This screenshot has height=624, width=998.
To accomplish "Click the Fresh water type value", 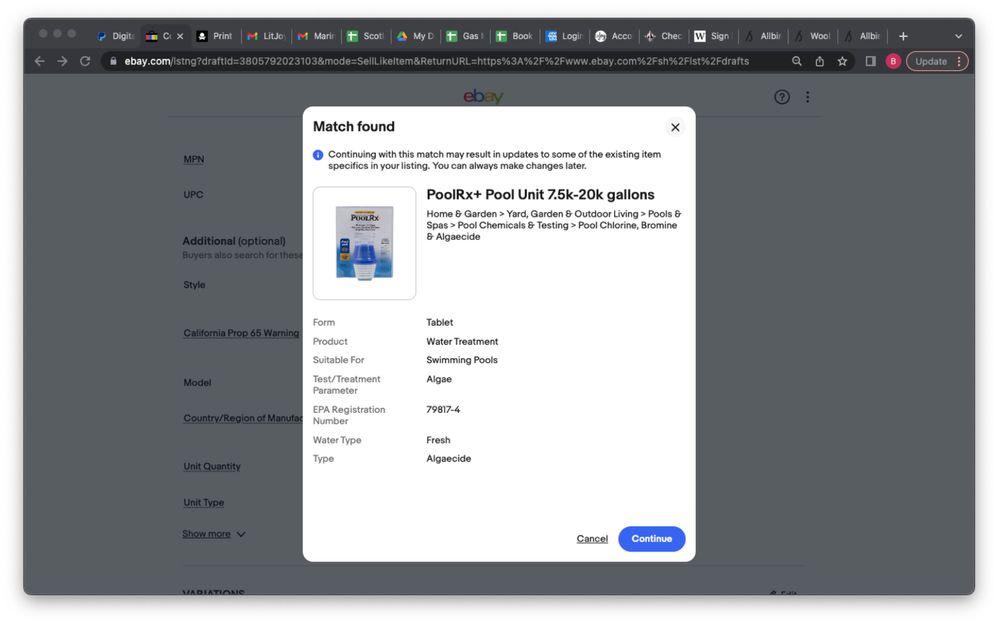I will tap(438, 441).
